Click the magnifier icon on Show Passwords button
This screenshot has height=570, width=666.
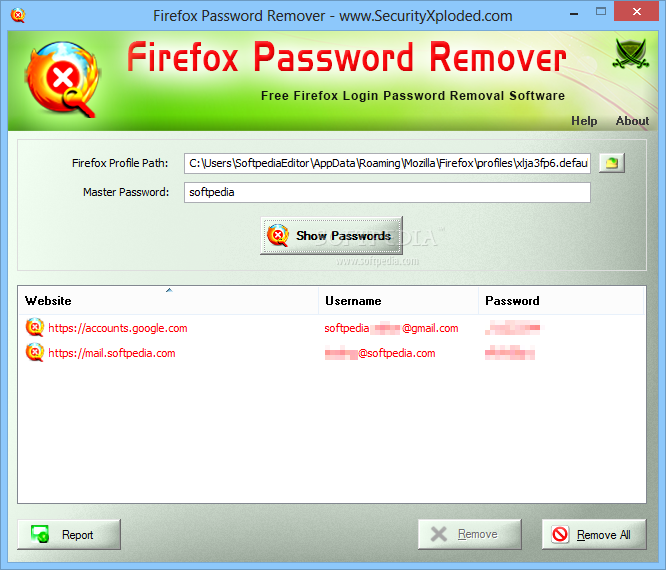pyautogui.click(x=278, y=236)
